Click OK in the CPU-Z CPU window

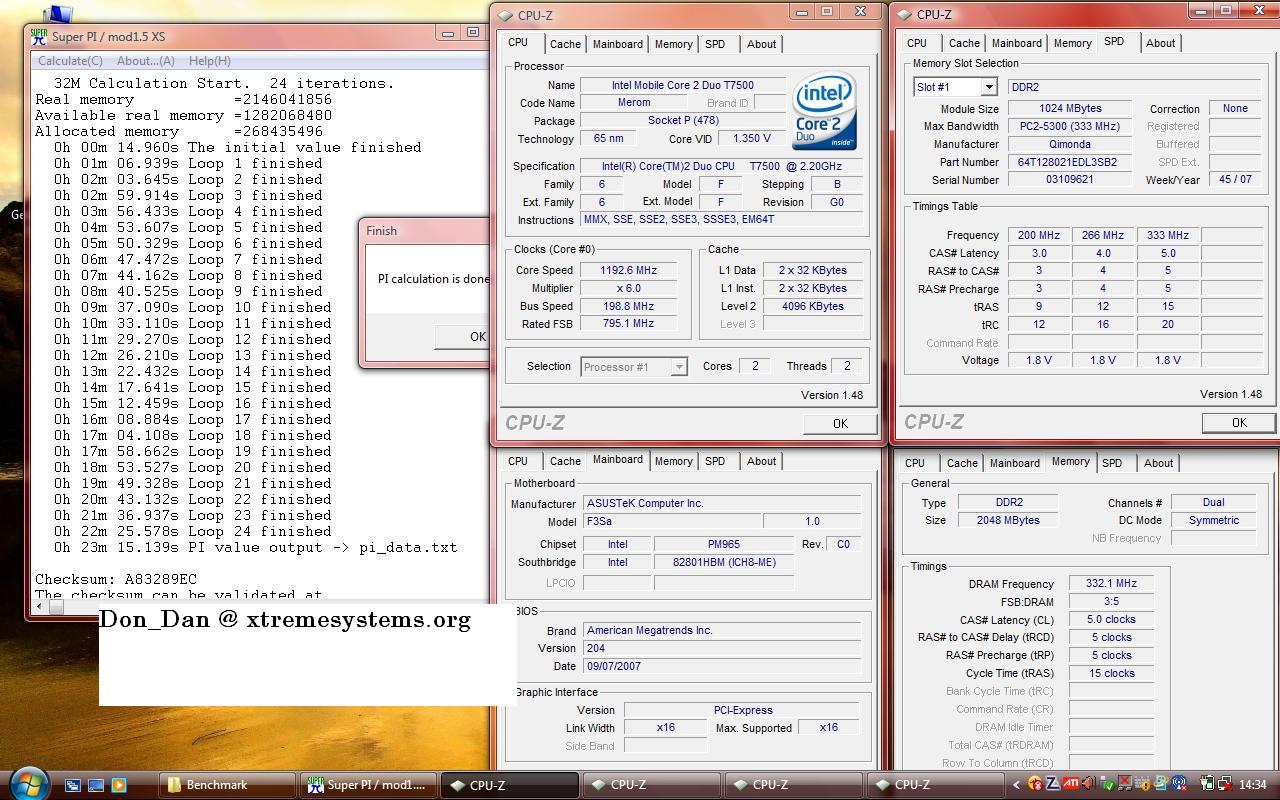tap(840, 423)
